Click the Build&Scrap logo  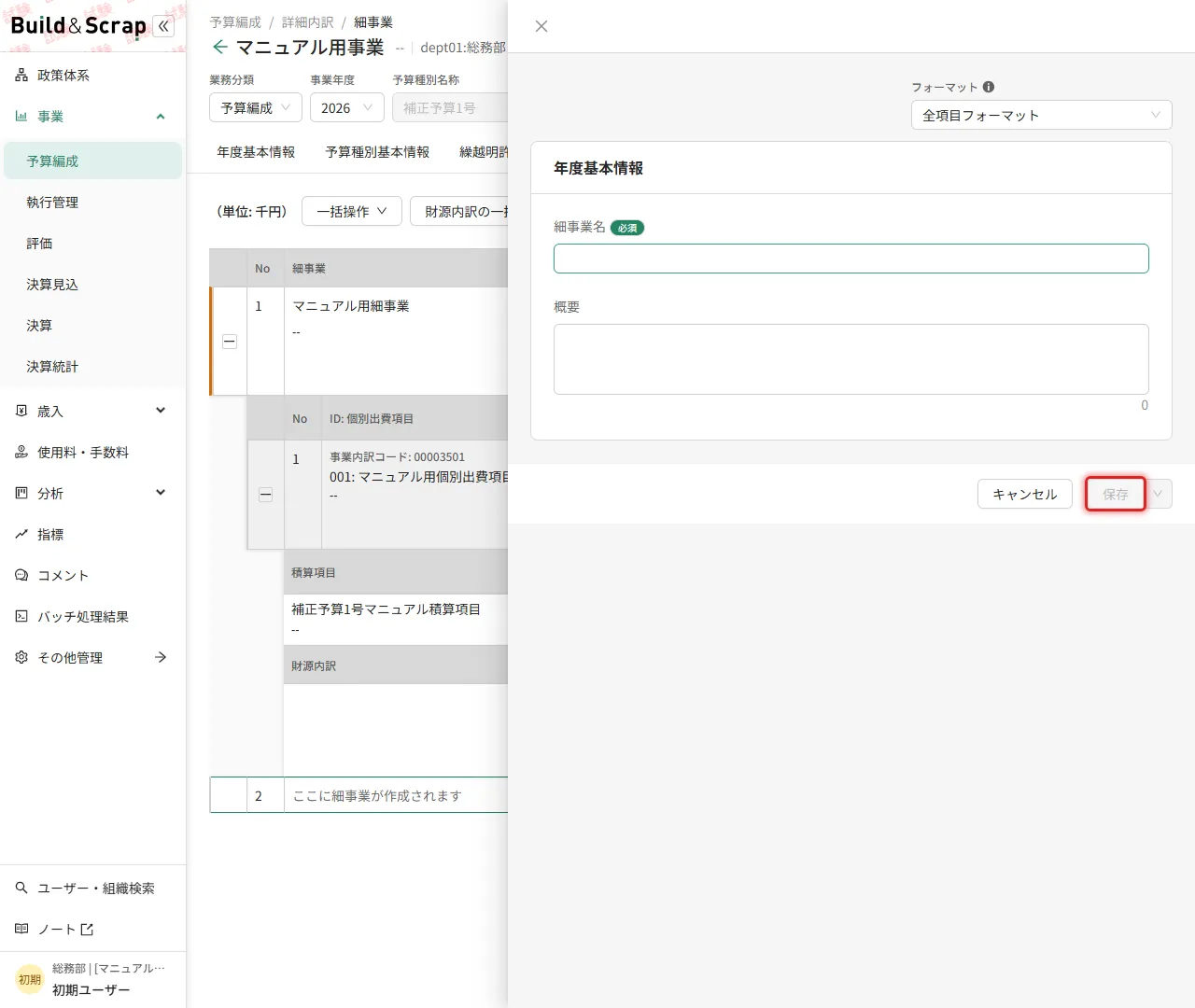(78, 26)
